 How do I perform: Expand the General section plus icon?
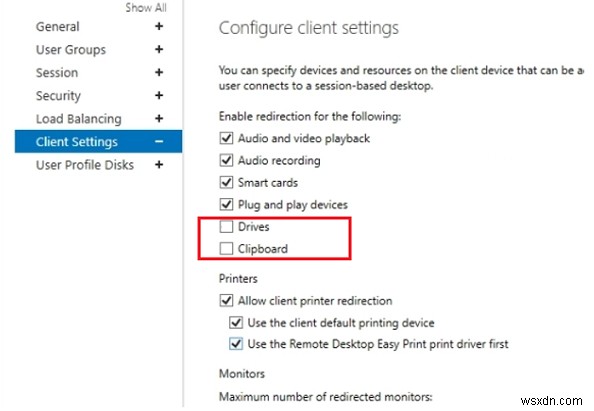click(x=159, y=26)
